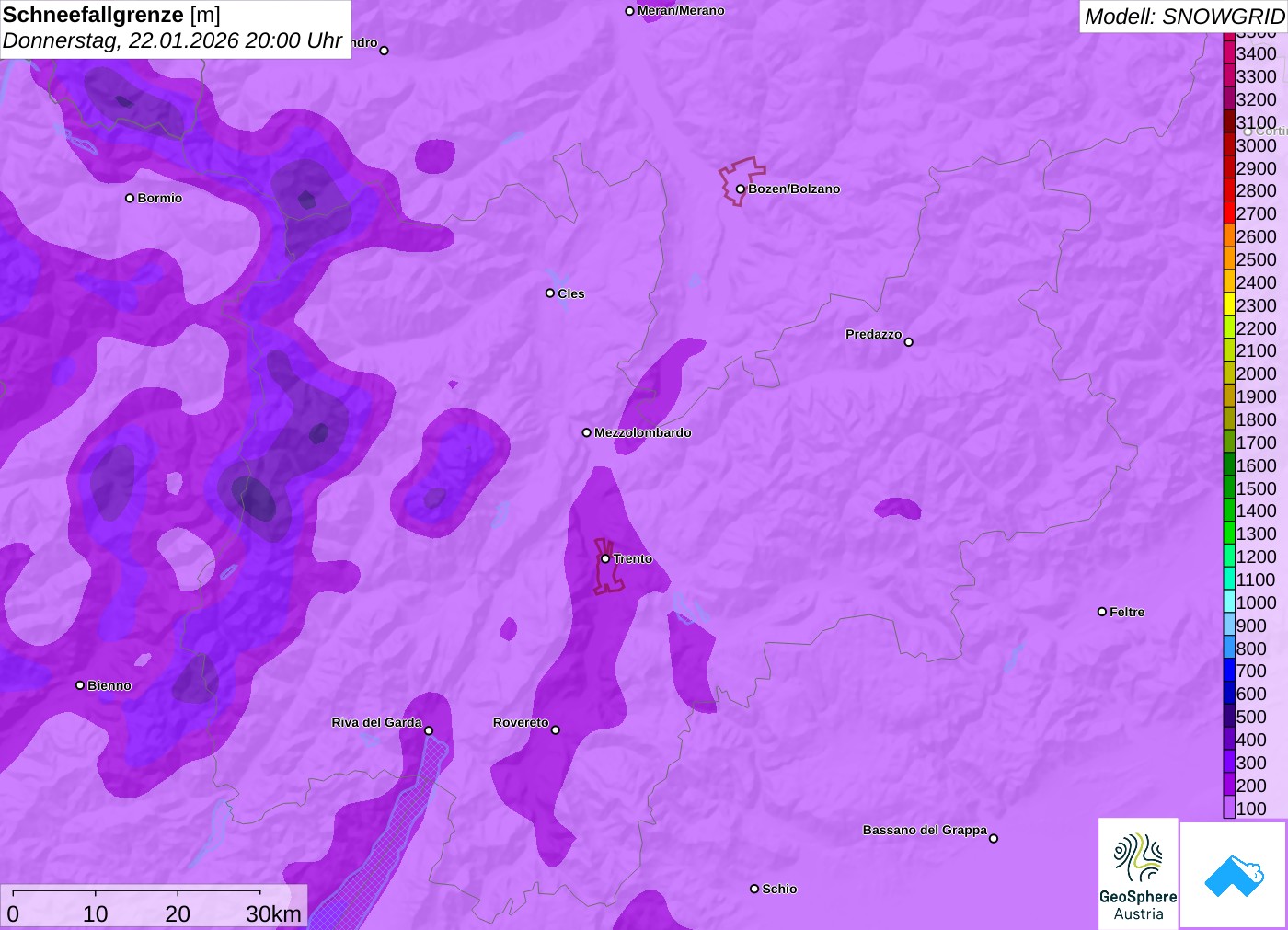Click the Schneefallgrenze [m] title
This screenshot has height=930, width=1288.
(x=112, y=15)
